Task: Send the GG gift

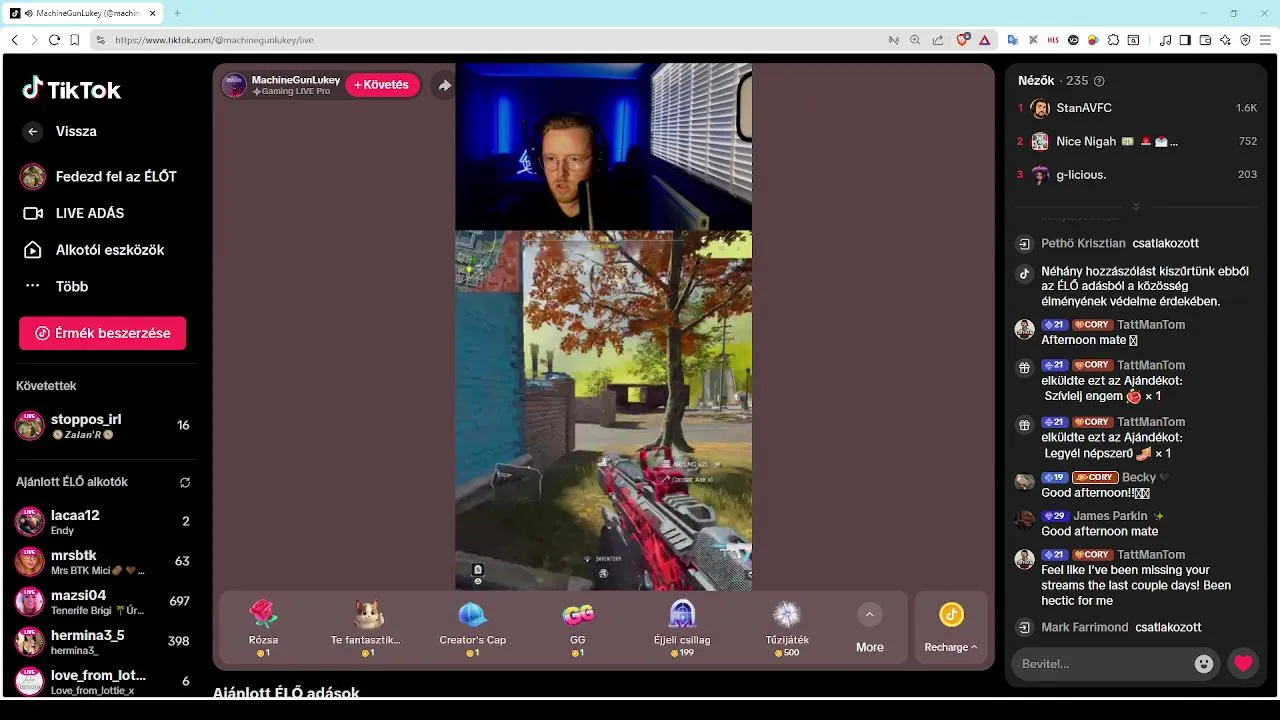Action: [x=578, y=628]
